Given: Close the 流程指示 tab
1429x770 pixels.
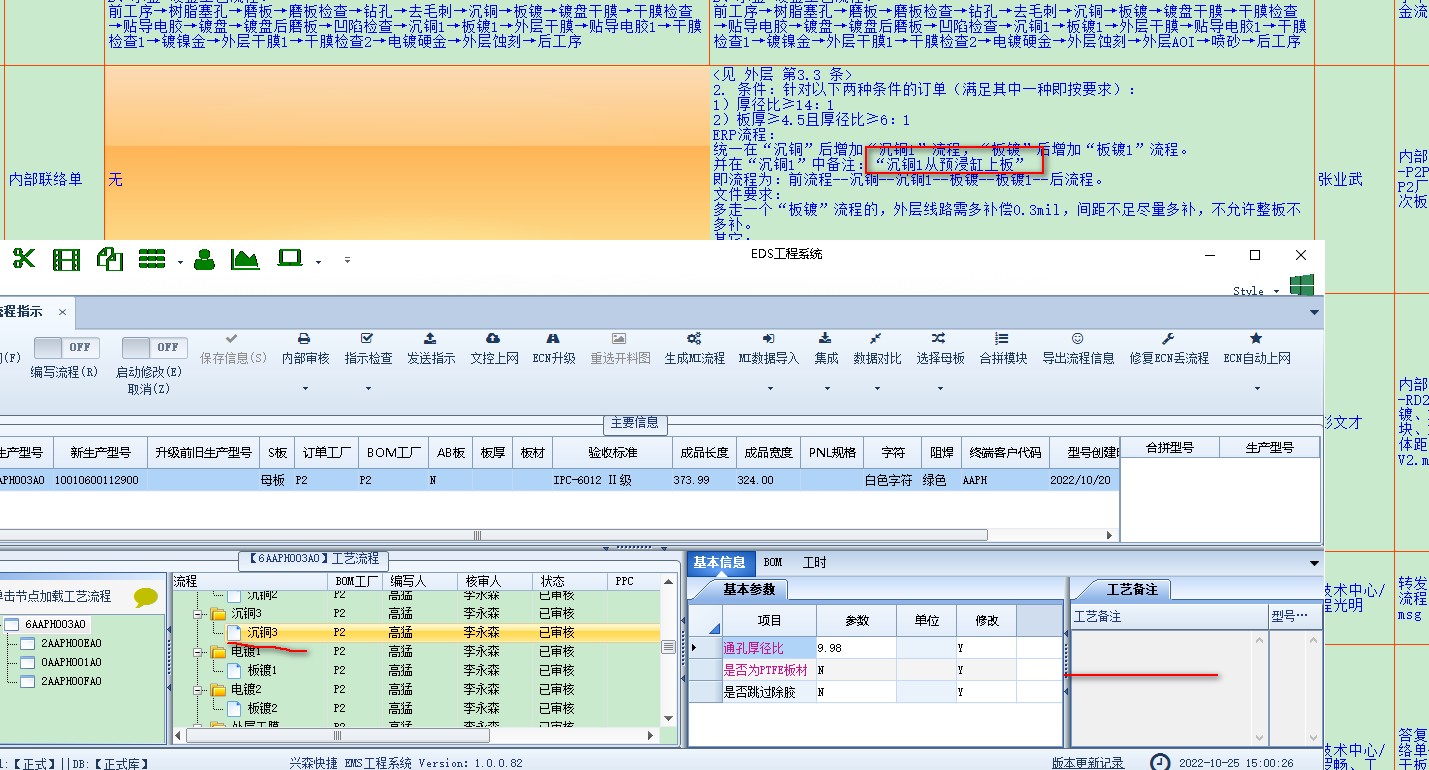Looking at the screenshot, I should click(x=62, y=312).
